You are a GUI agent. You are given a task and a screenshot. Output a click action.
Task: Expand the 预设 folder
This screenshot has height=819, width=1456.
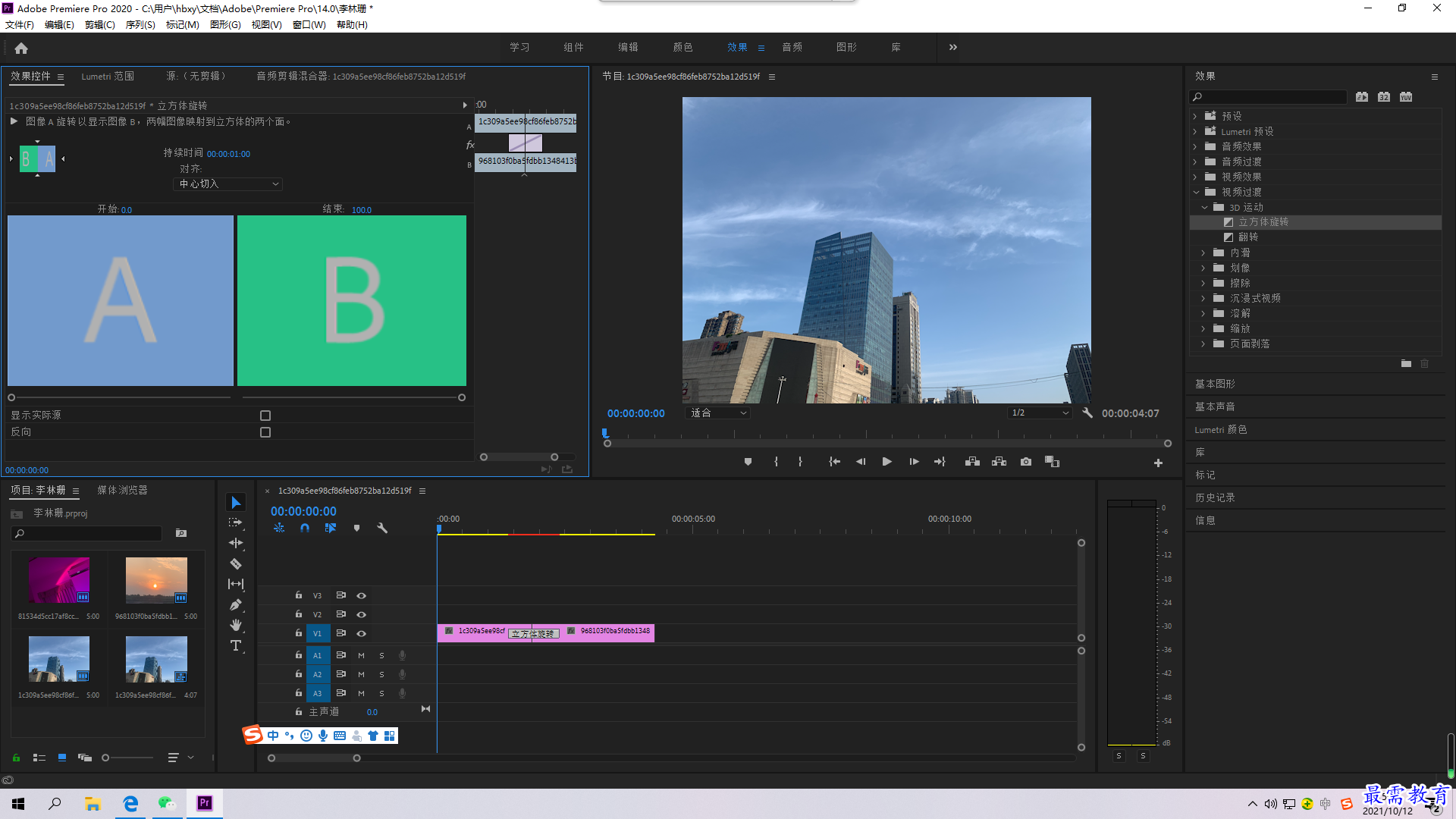click(1195, 116)
